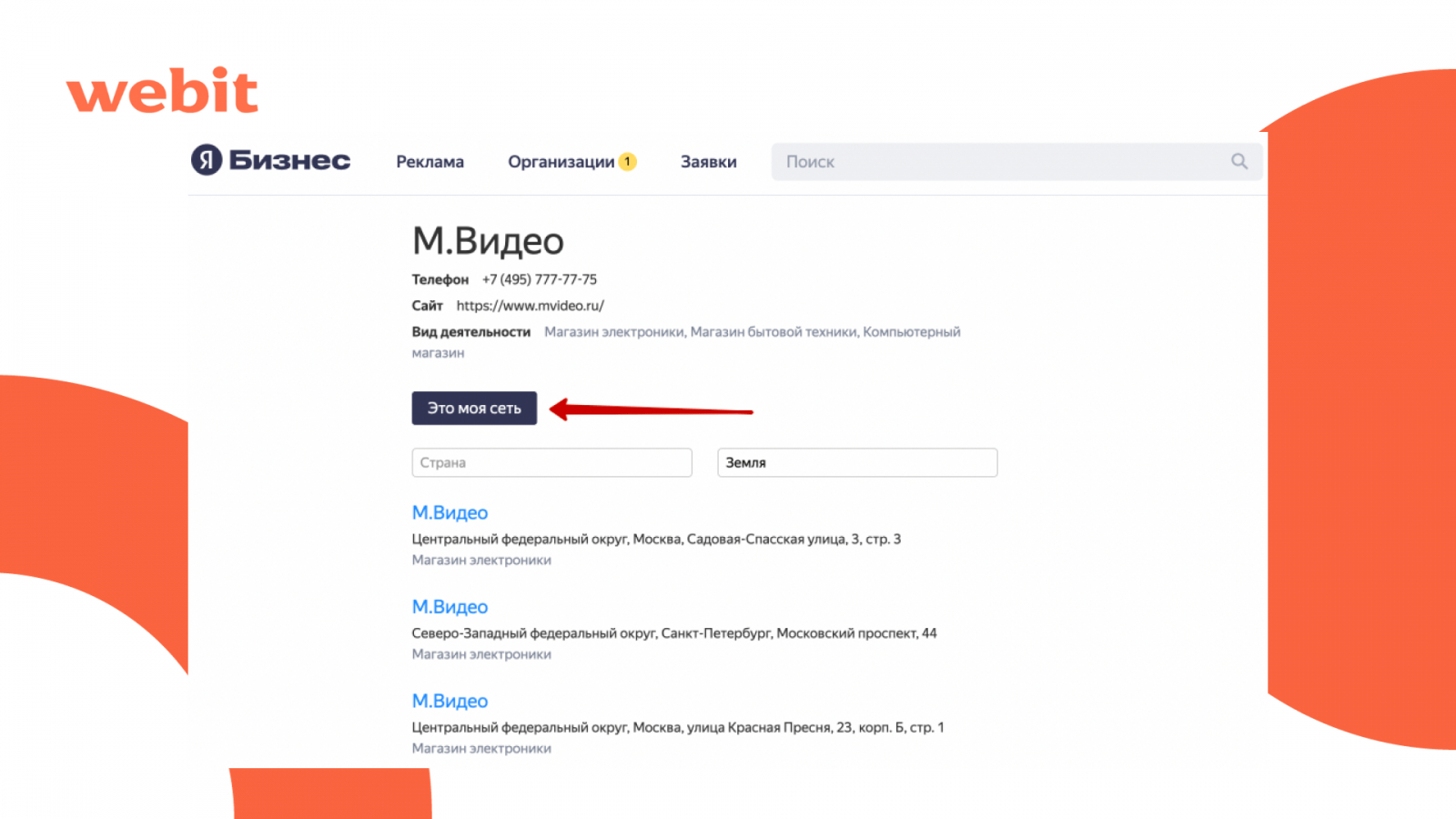Click 'Магазин электроники' under the Московский проспект entry

(x=481, y=654)
